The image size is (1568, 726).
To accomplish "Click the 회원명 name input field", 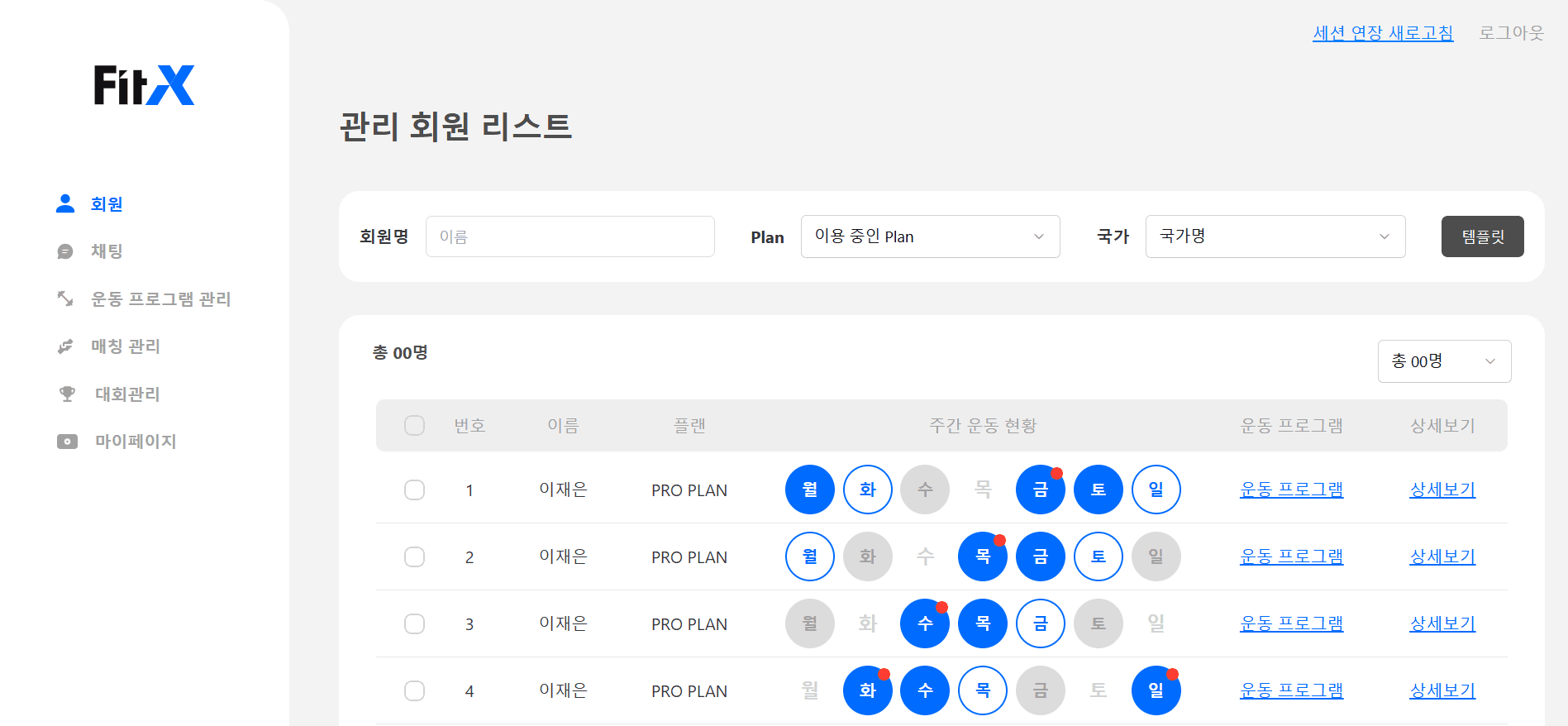I will pos(570,236).
